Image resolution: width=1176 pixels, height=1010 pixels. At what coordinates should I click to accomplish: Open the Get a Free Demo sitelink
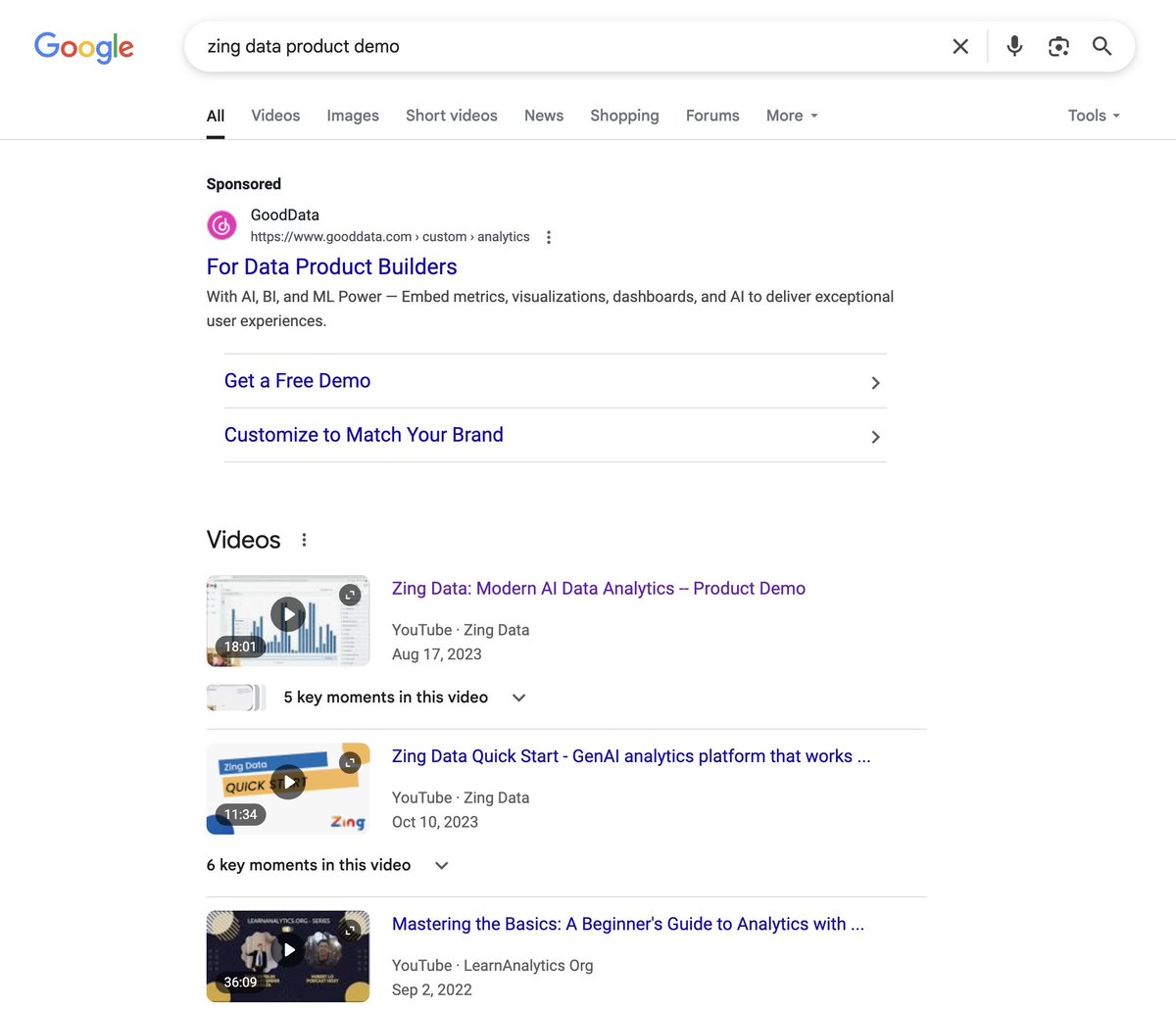(x=298, y=381)
